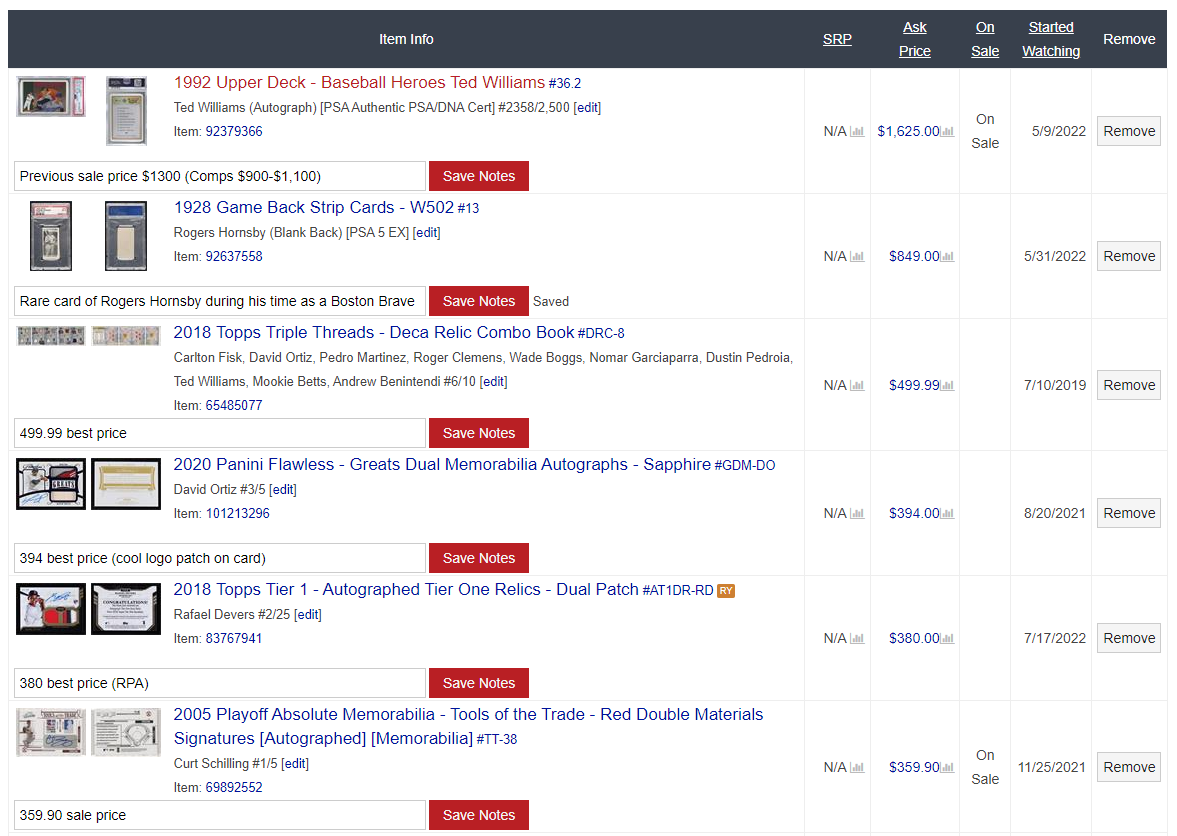
Task: Click edit link for Ted Williams autograph
Action: pyautogui.click(x=587, y=107)
